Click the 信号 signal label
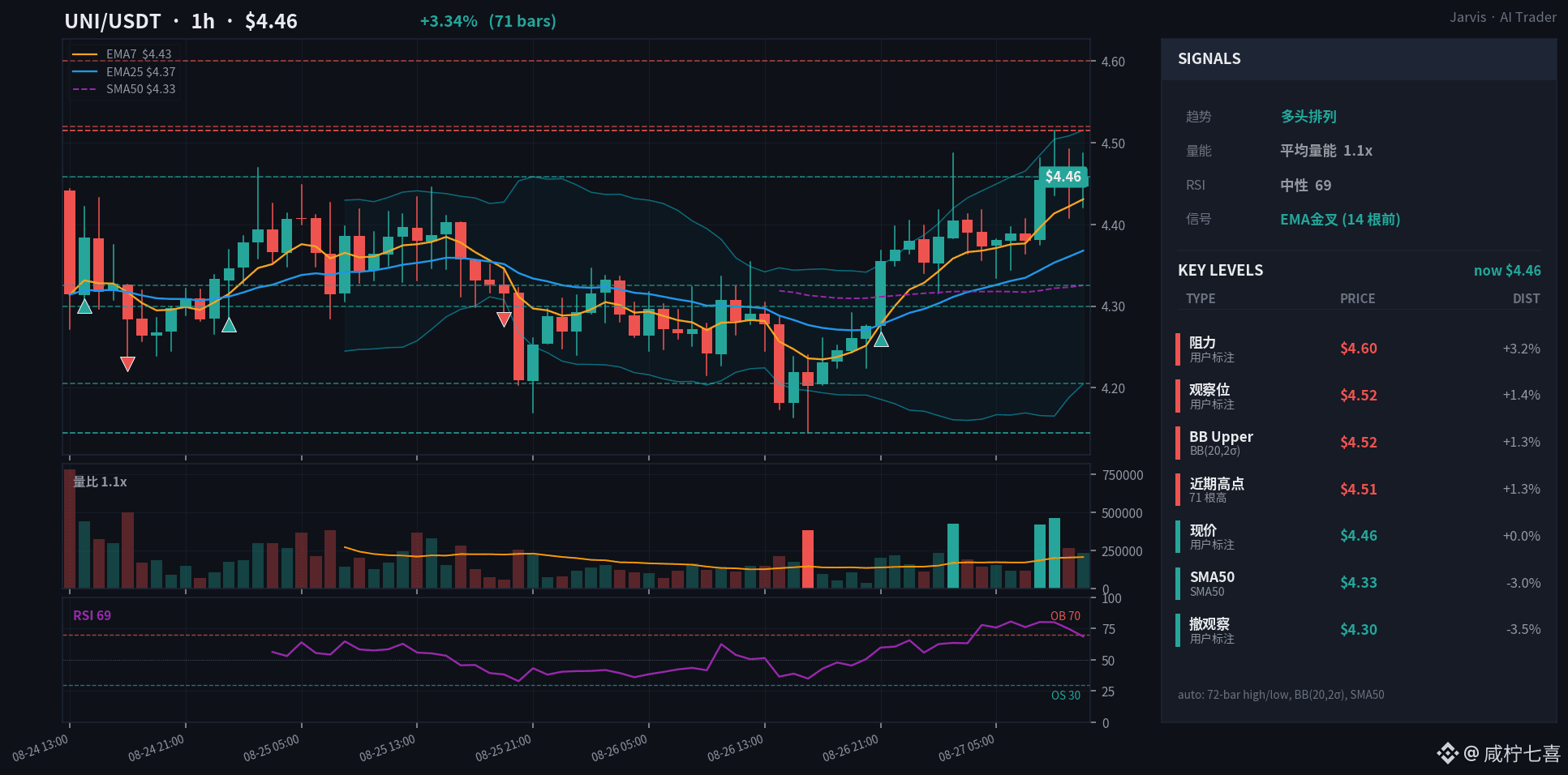 [x=1198, y=219]
